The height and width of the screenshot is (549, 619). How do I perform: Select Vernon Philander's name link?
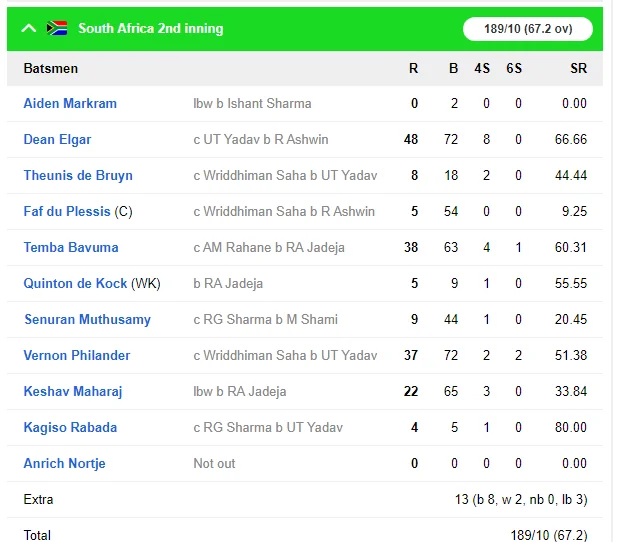(x=77, y=355)
